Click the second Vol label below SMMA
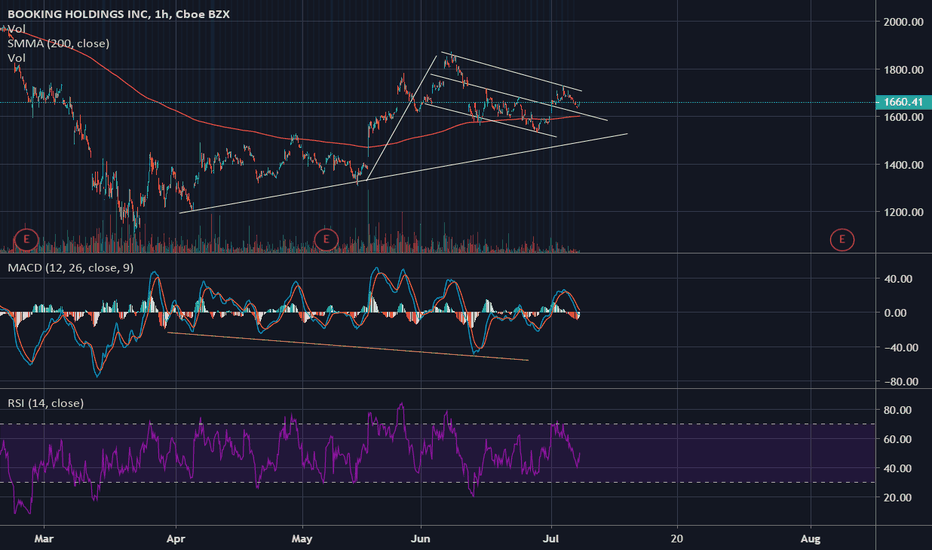Viewport: 932px width, 550px height. coord(17,58)
